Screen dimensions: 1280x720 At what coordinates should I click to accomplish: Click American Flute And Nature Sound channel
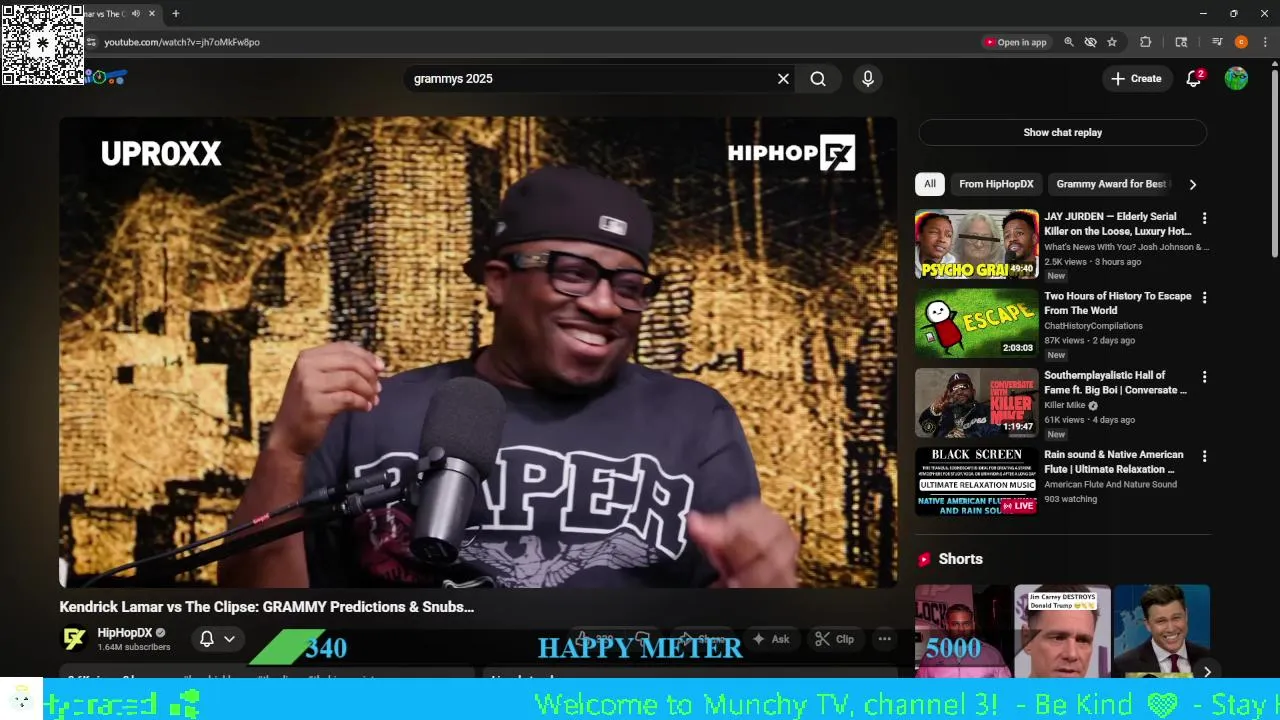pos(1110,484)
